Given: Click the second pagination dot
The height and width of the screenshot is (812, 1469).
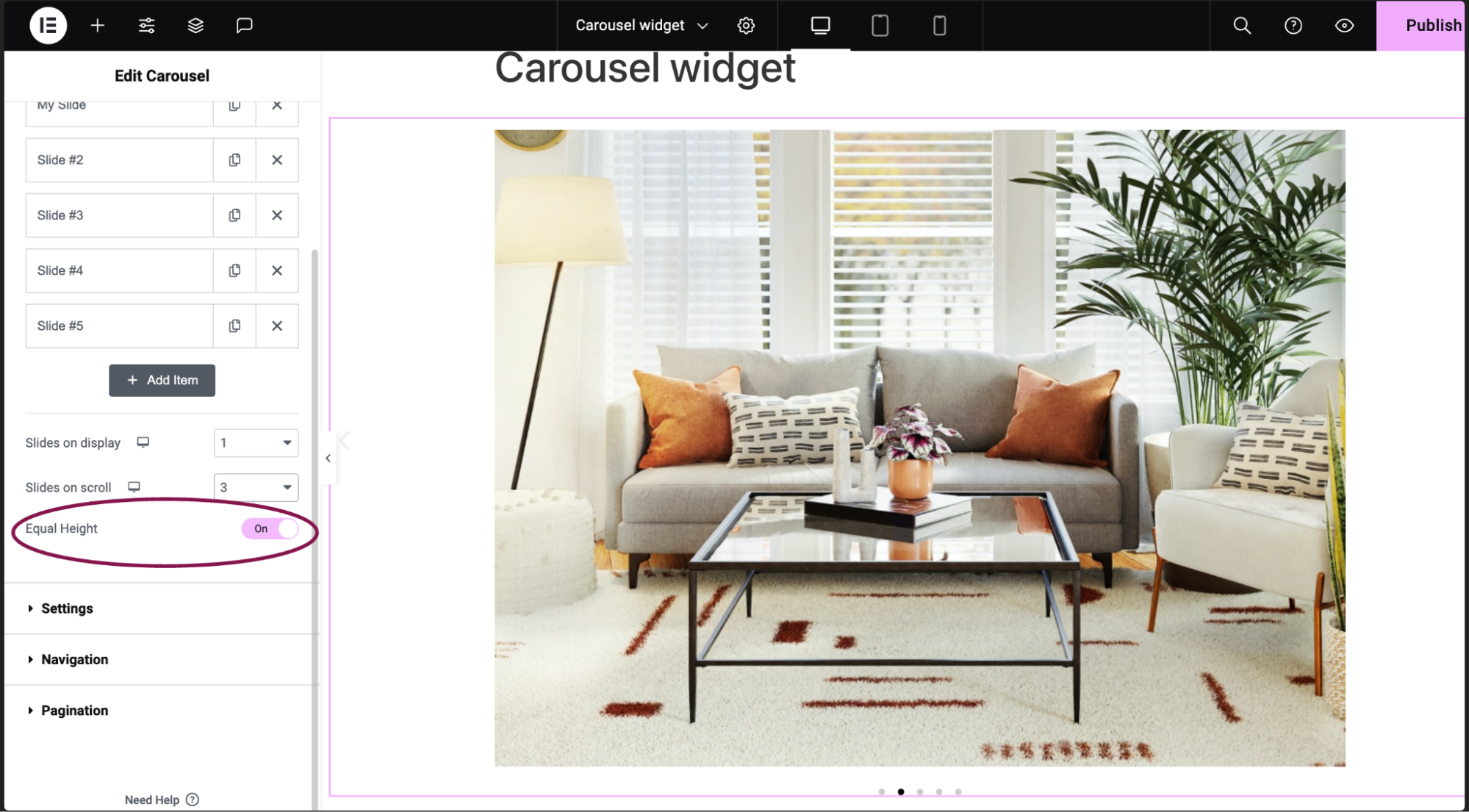Looking at the screenshot, I should [900, 789].
